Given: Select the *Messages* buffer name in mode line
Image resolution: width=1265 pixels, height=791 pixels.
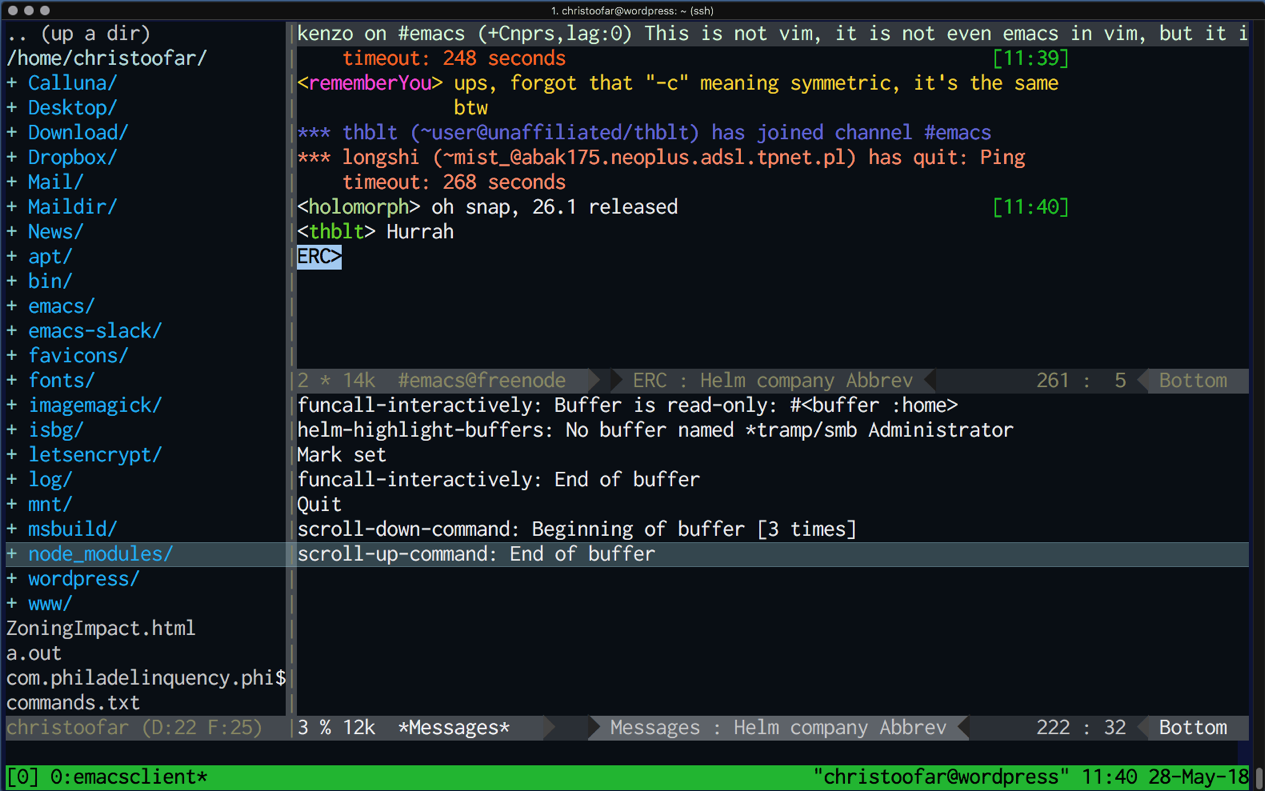Looking at the screenshot, I should click(x=454, y=728).
